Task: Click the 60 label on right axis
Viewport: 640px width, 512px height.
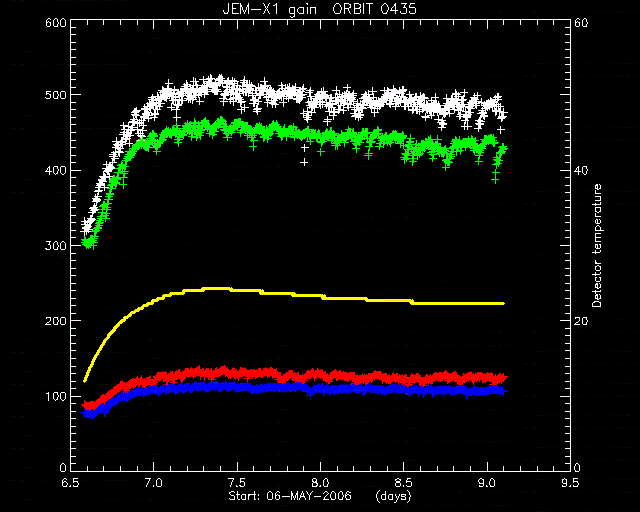Action: (x=581, y=23)
